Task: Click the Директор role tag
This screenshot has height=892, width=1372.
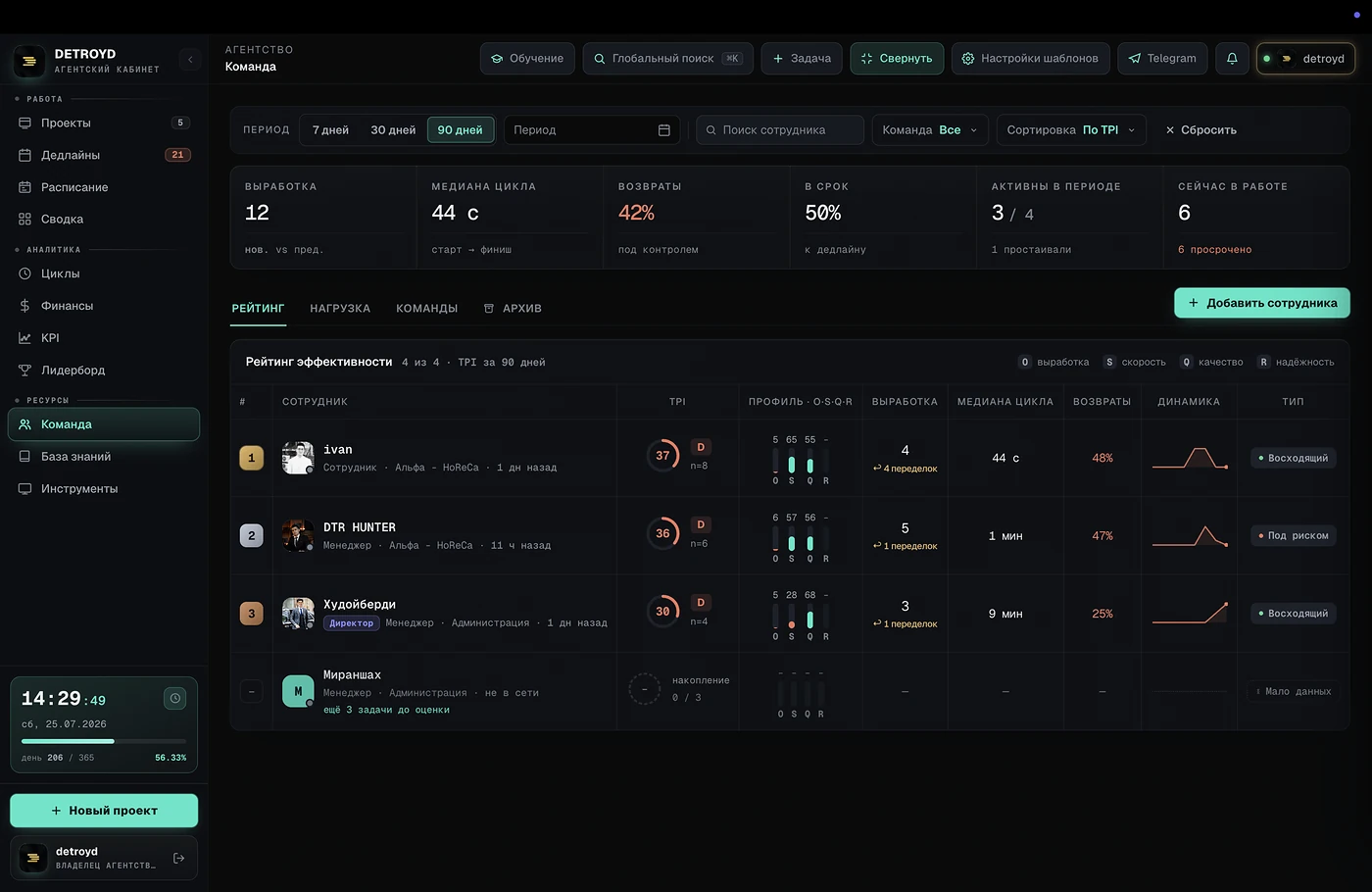Action: click(x=352, y=622)
